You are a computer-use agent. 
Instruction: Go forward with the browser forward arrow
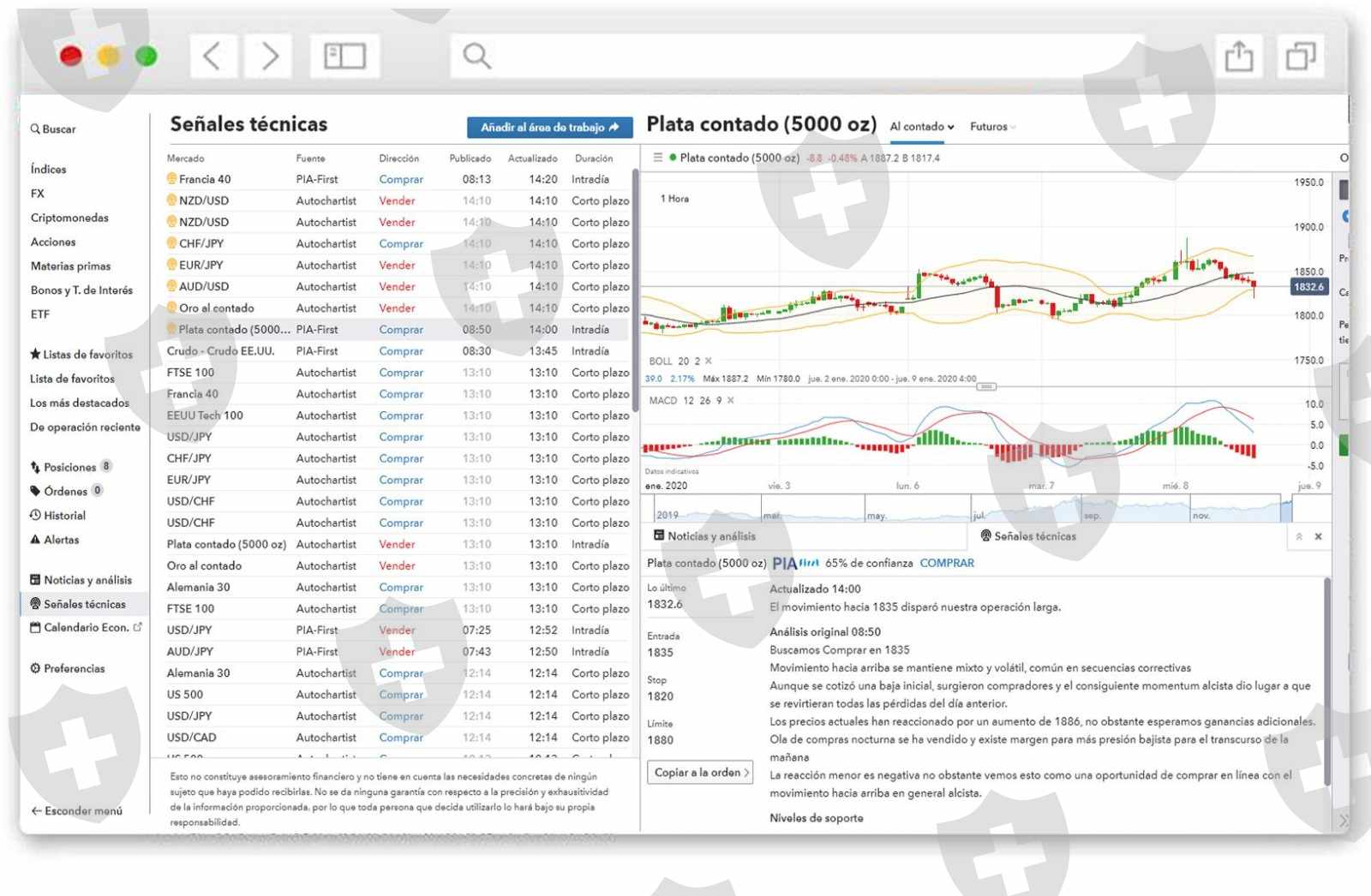[269, 56]
